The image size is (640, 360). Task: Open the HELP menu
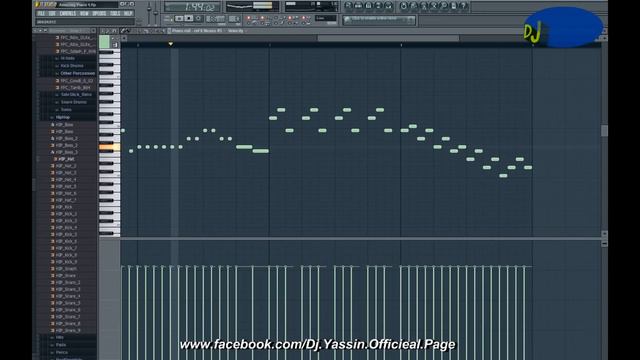128,13
